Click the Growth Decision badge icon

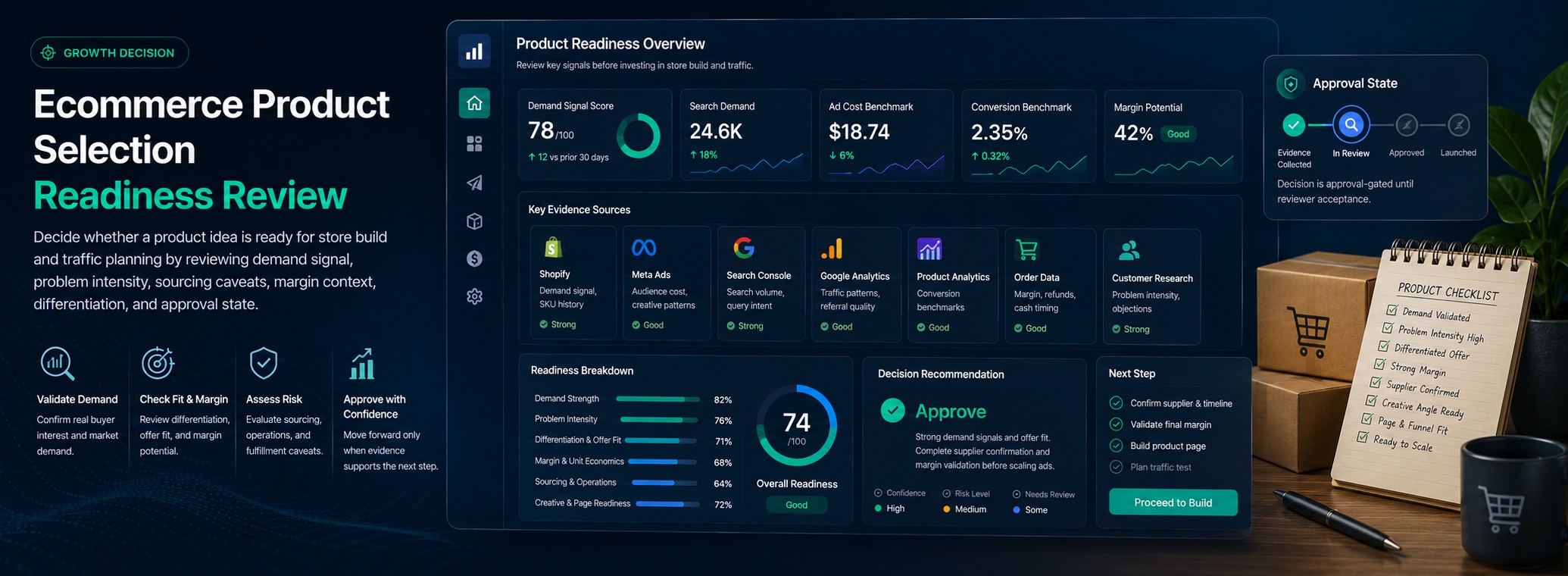tap(48, 52)
